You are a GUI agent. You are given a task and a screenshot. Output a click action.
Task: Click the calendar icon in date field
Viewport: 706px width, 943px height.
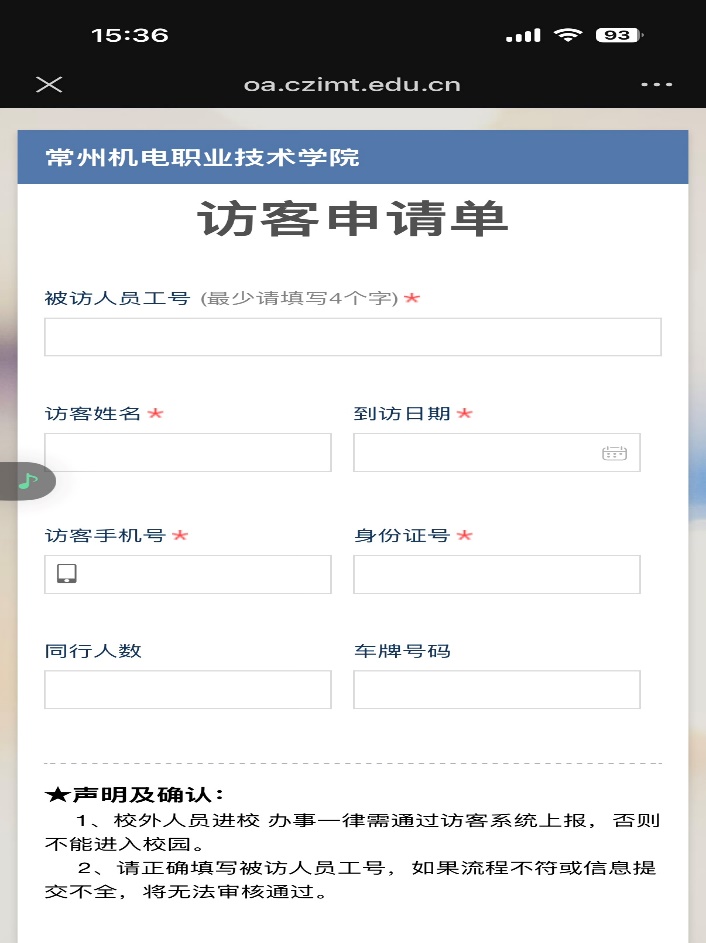click(x=614, y=453)
